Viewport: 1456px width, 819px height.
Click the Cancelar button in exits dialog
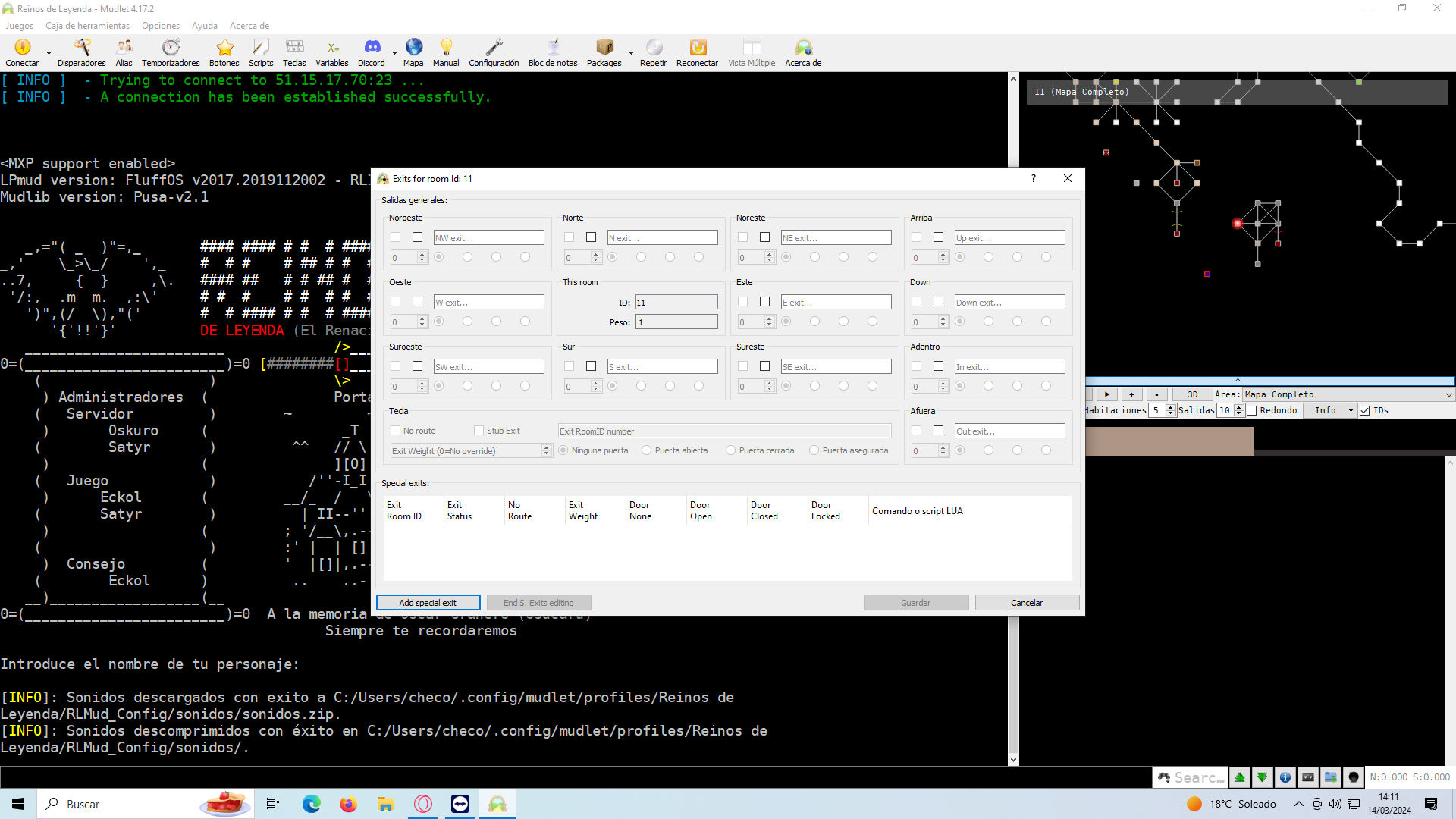[x=1027, y=603]
